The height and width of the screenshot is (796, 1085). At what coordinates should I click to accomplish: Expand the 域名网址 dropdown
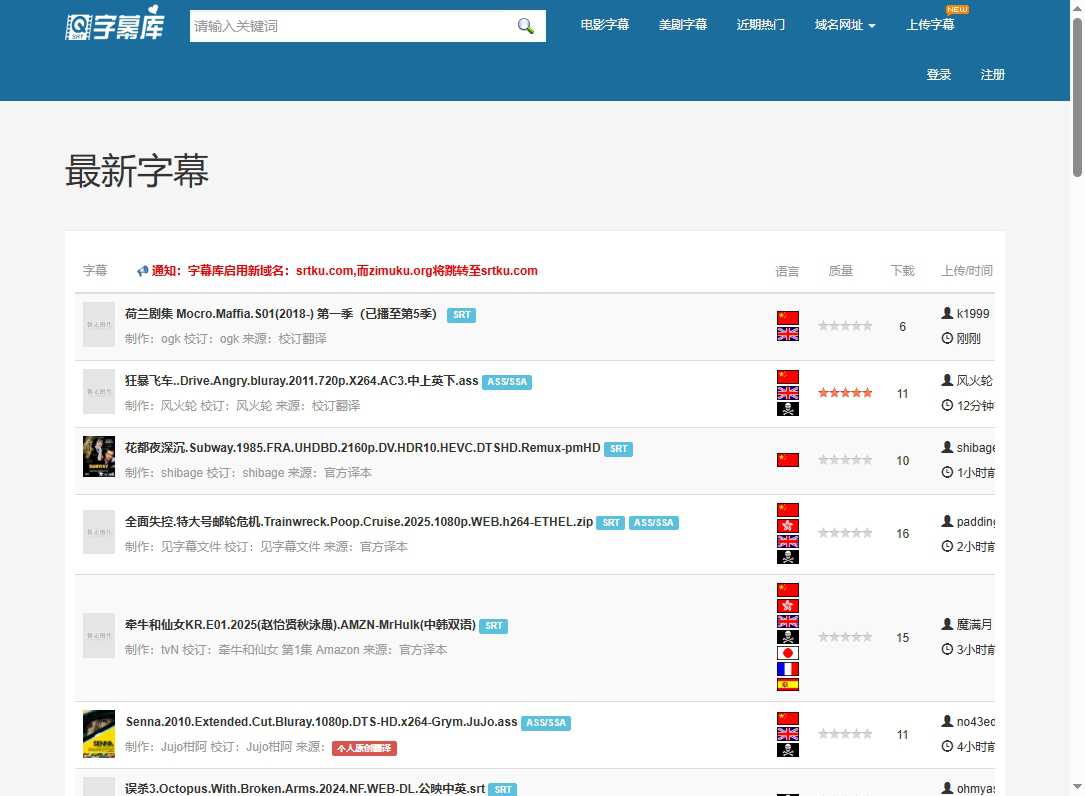point(845,25)
